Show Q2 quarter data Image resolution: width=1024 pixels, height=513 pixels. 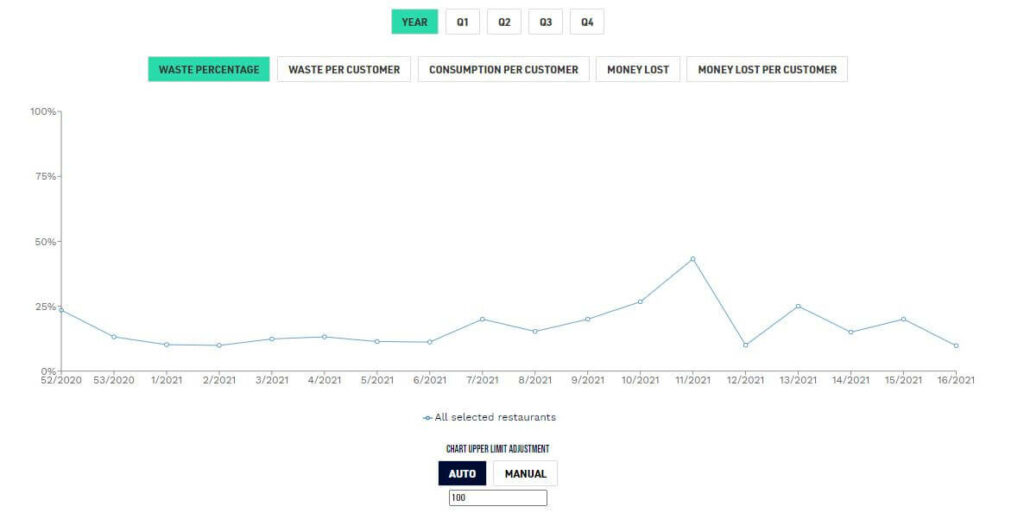click(x=504, y=22)
